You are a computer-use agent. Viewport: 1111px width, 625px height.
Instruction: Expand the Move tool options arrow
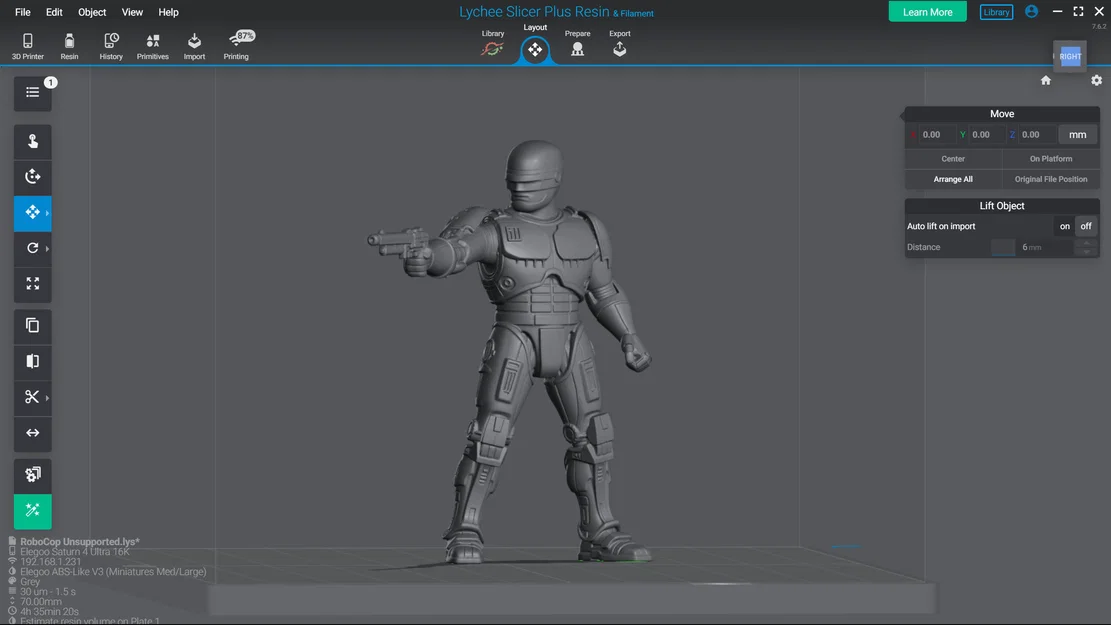coord(47,213)
